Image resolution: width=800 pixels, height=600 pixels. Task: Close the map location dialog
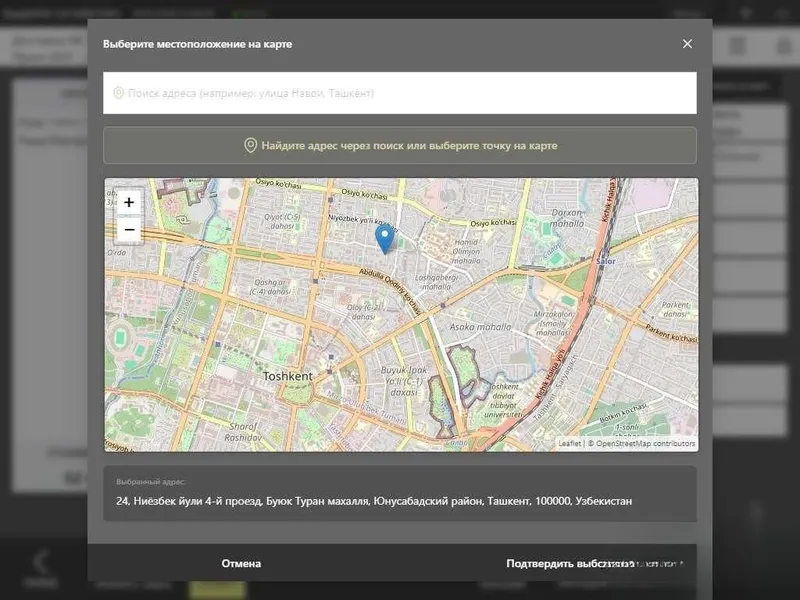pos(687,44)
